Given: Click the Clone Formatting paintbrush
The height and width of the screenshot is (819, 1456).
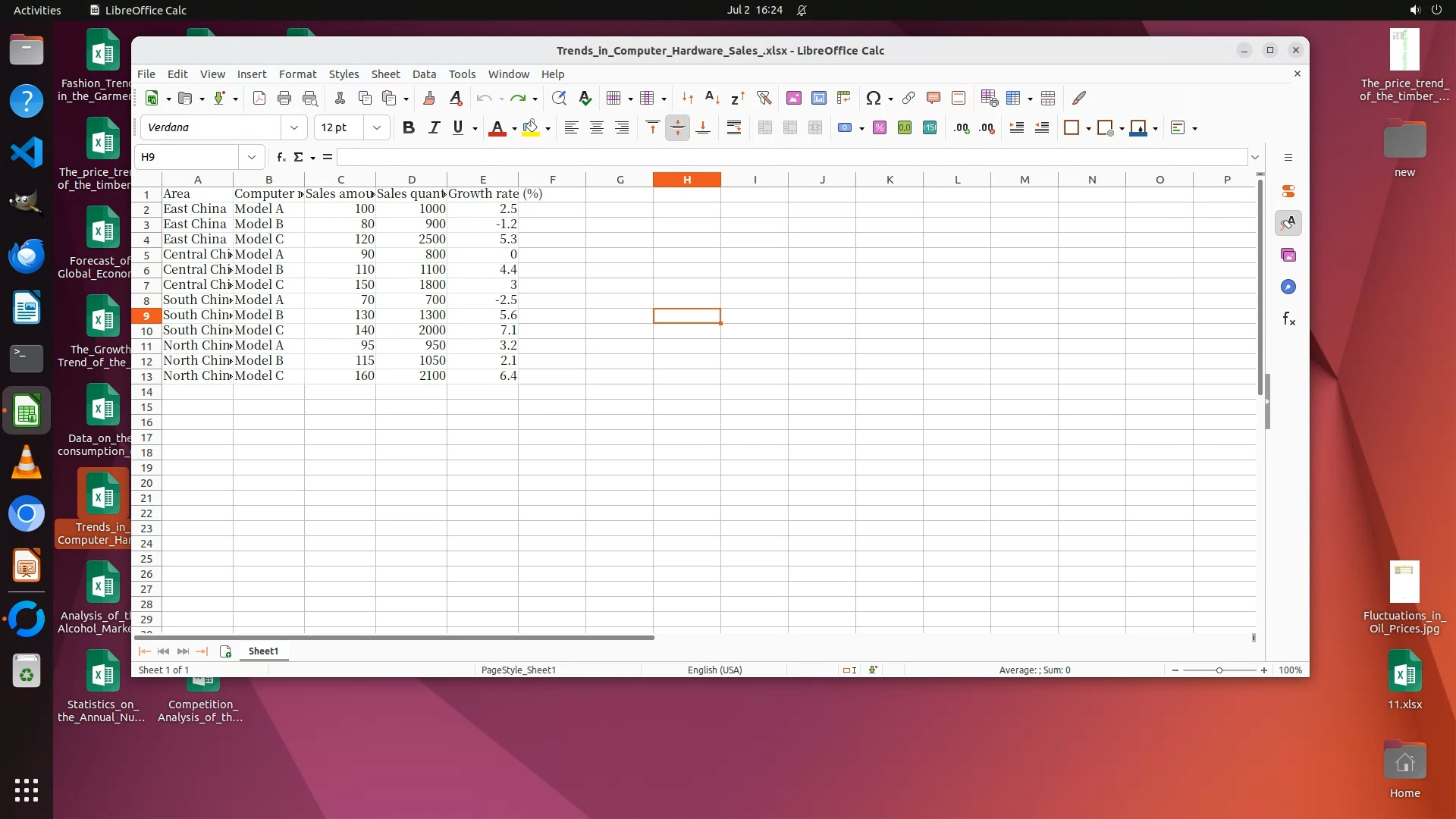Looking at the screenshot, I should (x=428, y=98).
